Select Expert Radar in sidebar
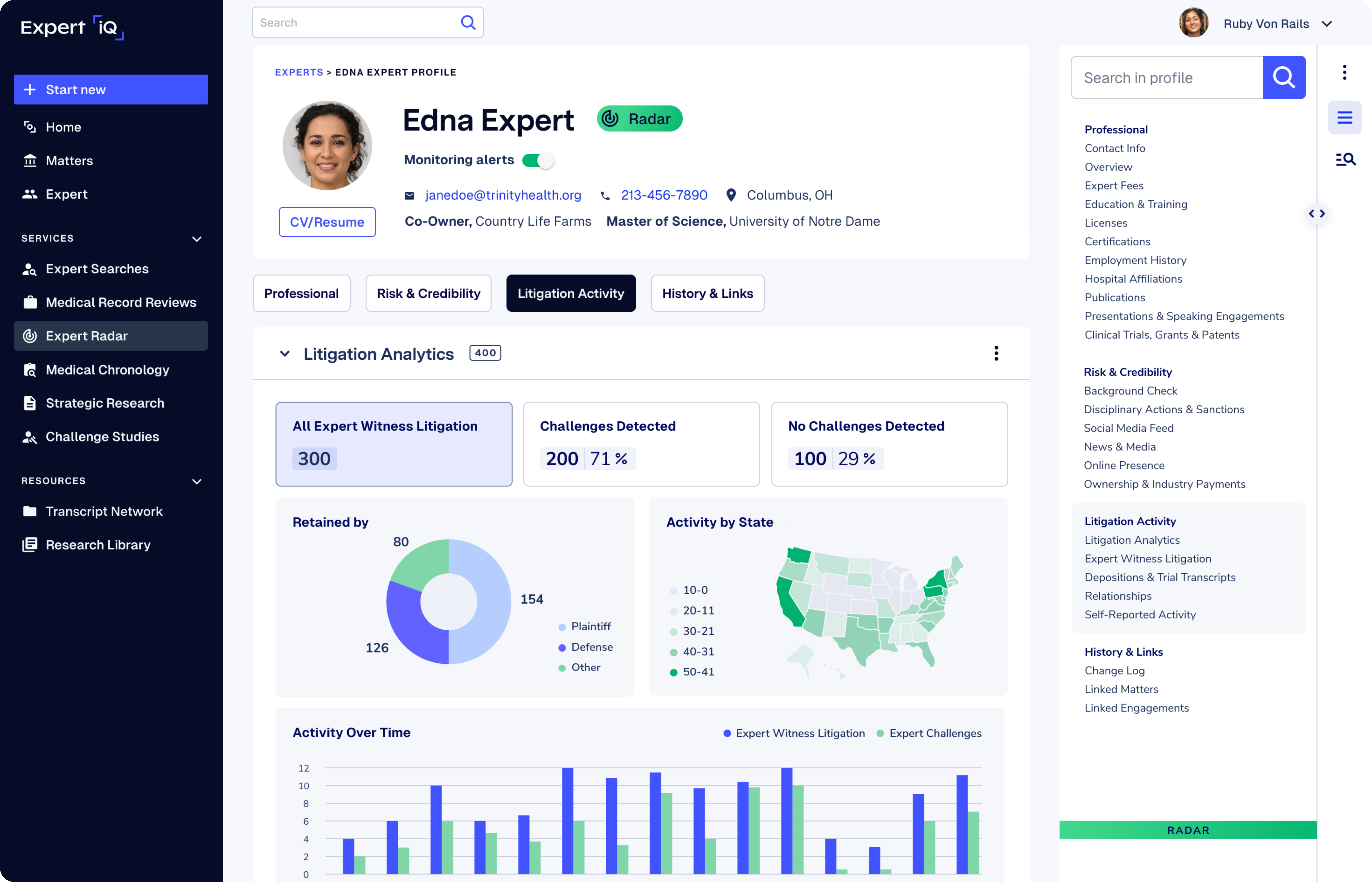The width and height of the screenshot is (1372, 882). [x=110, y=336]
